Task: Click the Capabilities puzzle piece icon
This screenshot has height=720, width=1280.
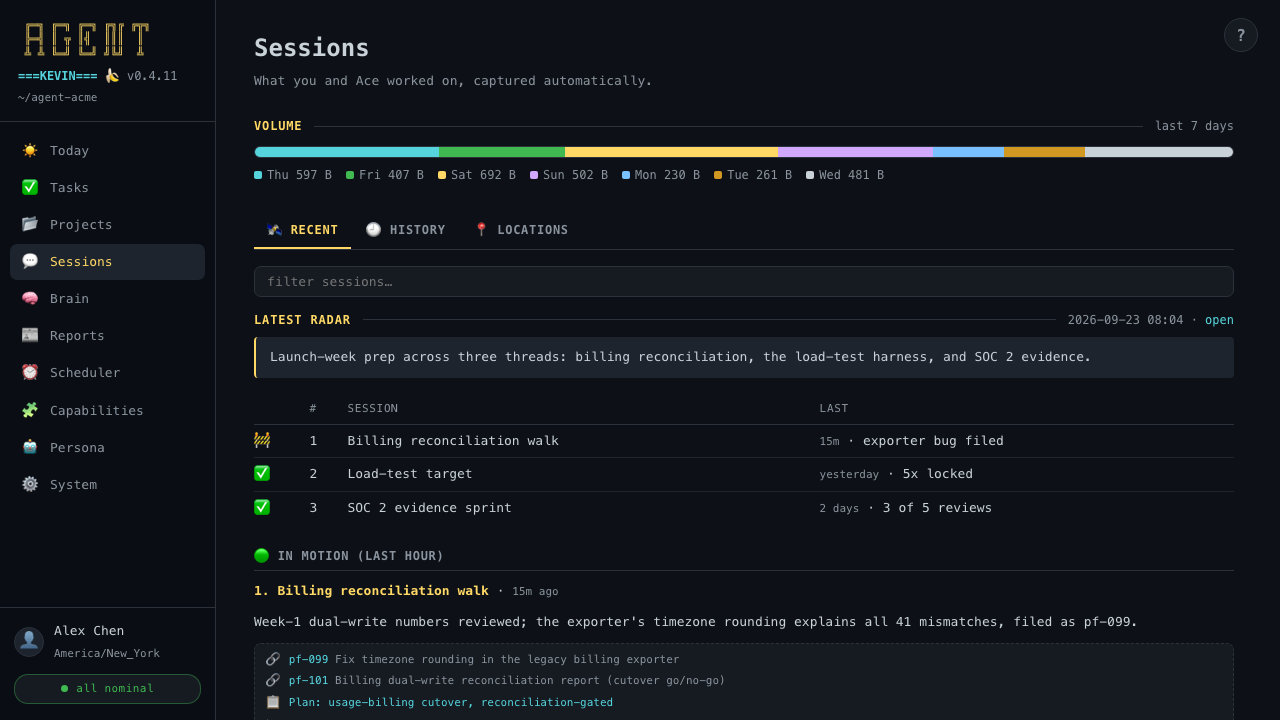Action: [x=30, y=410]
